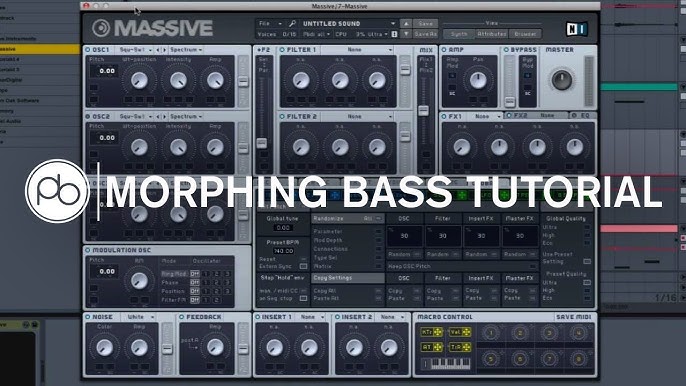The image size is (686, 386).
Task: Click the KTr macro source handle
Action: click(x=431, y=332)
